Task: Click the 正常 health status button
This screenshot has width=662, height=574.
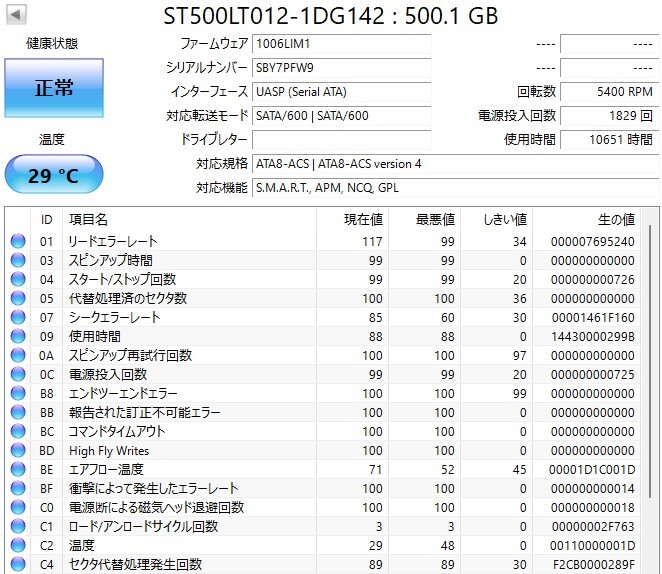Action: coord(54,88)
